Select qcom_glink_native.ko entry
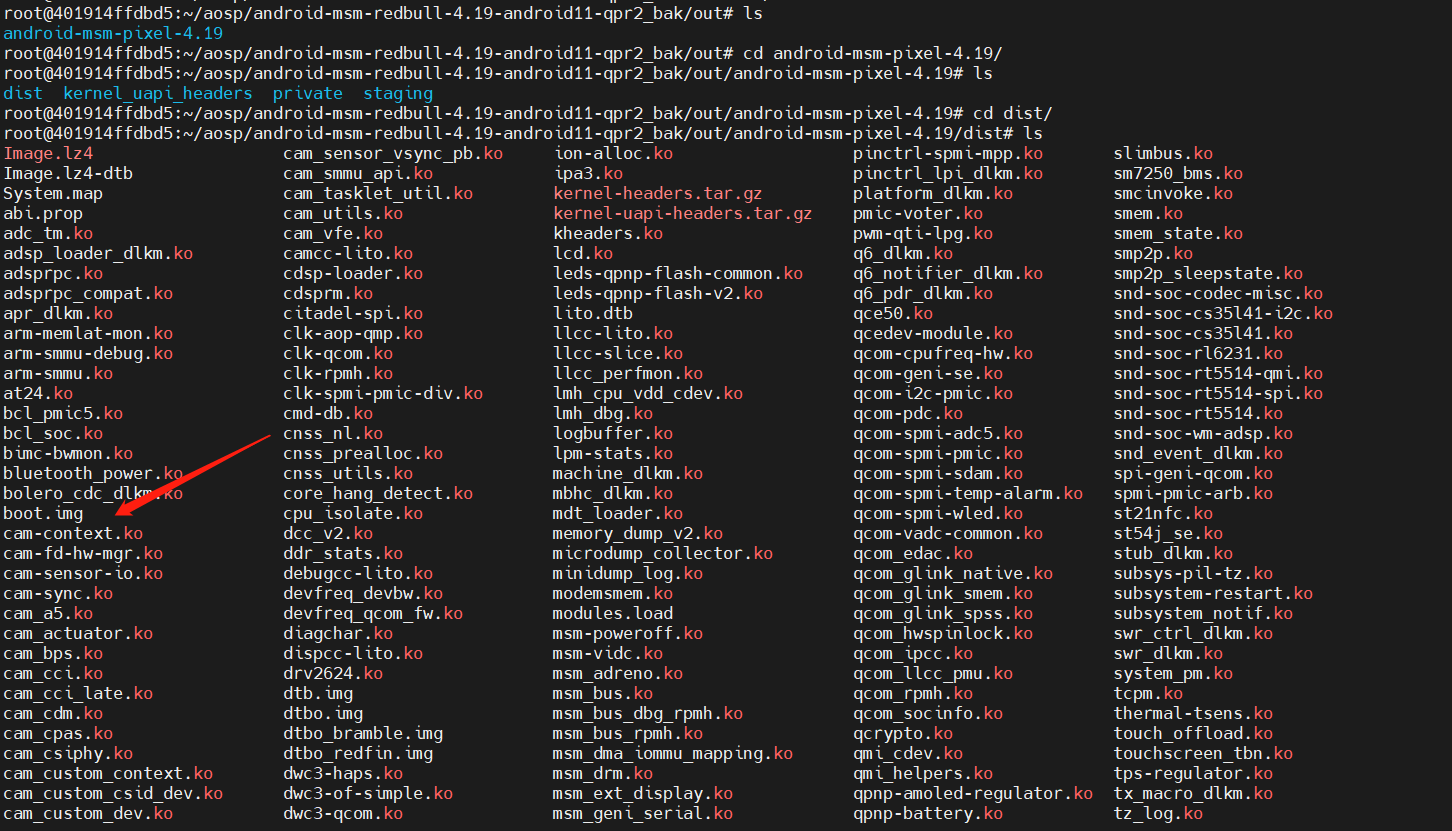Image resolution: width=1452 pixels, height=831 pixels. point(953,573)
